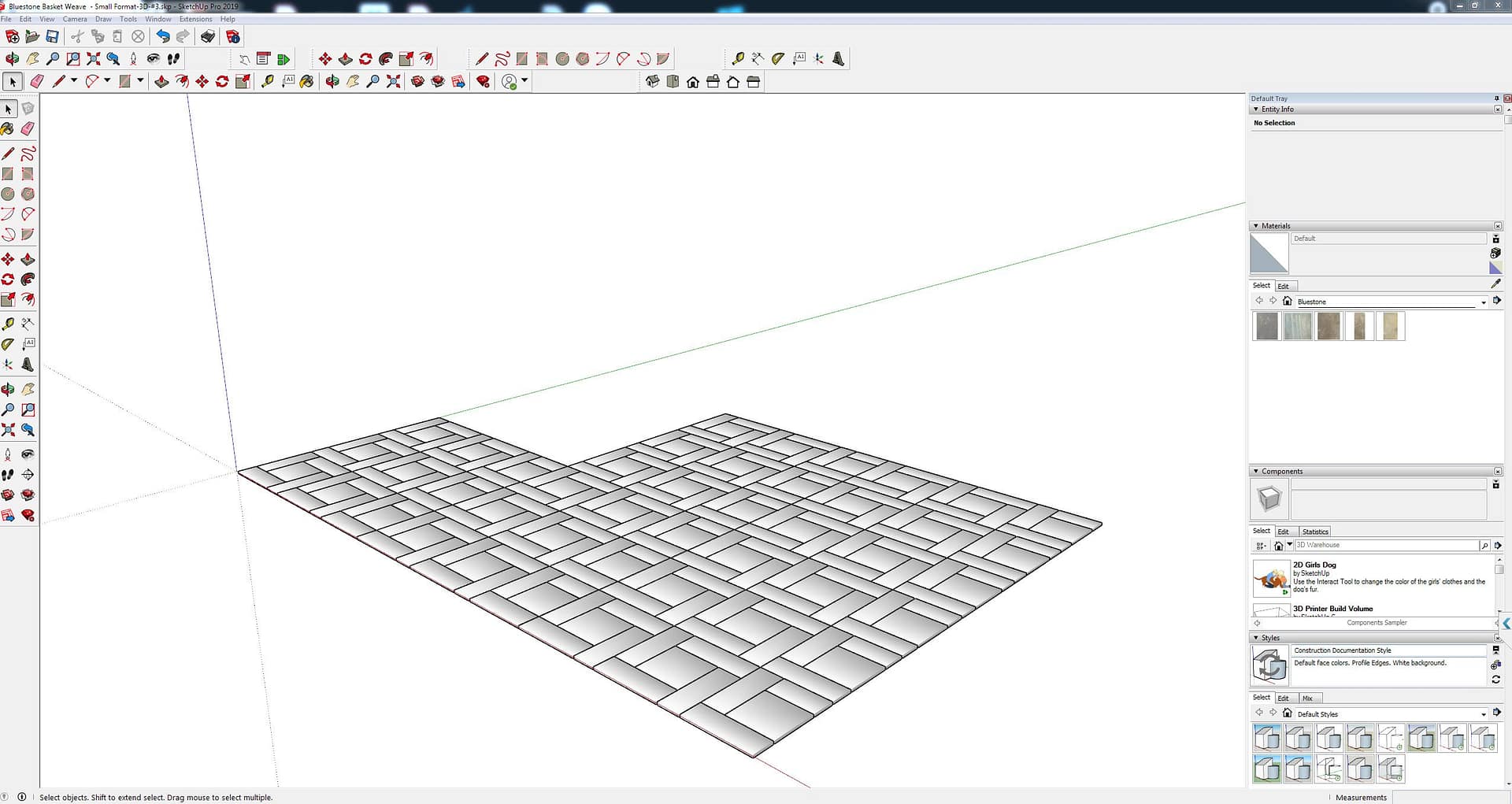Click the Print icon in the top toolbar
The image size is (1512, 804).
click(x=208, y=36)
